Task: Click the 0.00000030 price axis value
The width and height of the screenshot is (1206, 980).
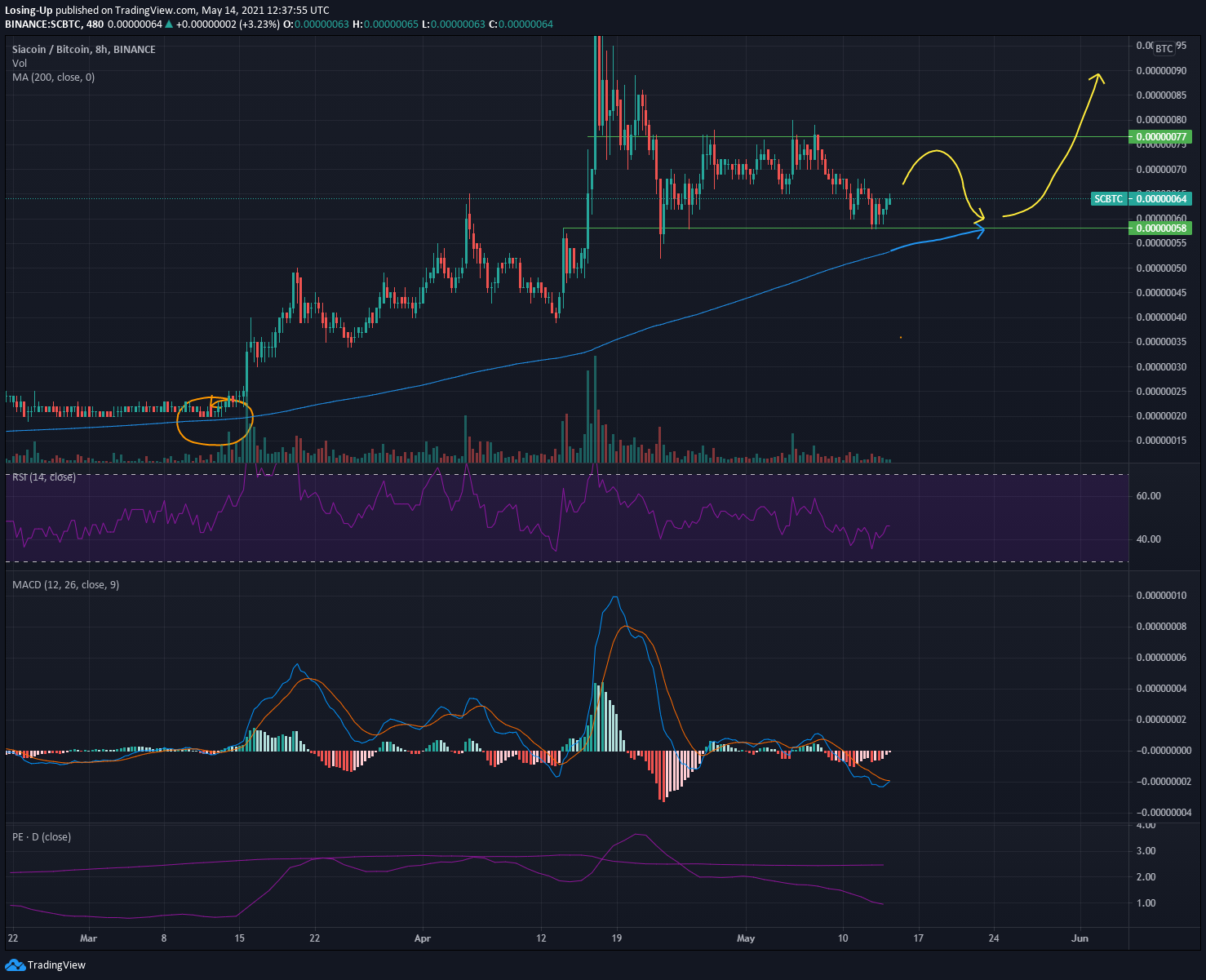Action: 1161,367
